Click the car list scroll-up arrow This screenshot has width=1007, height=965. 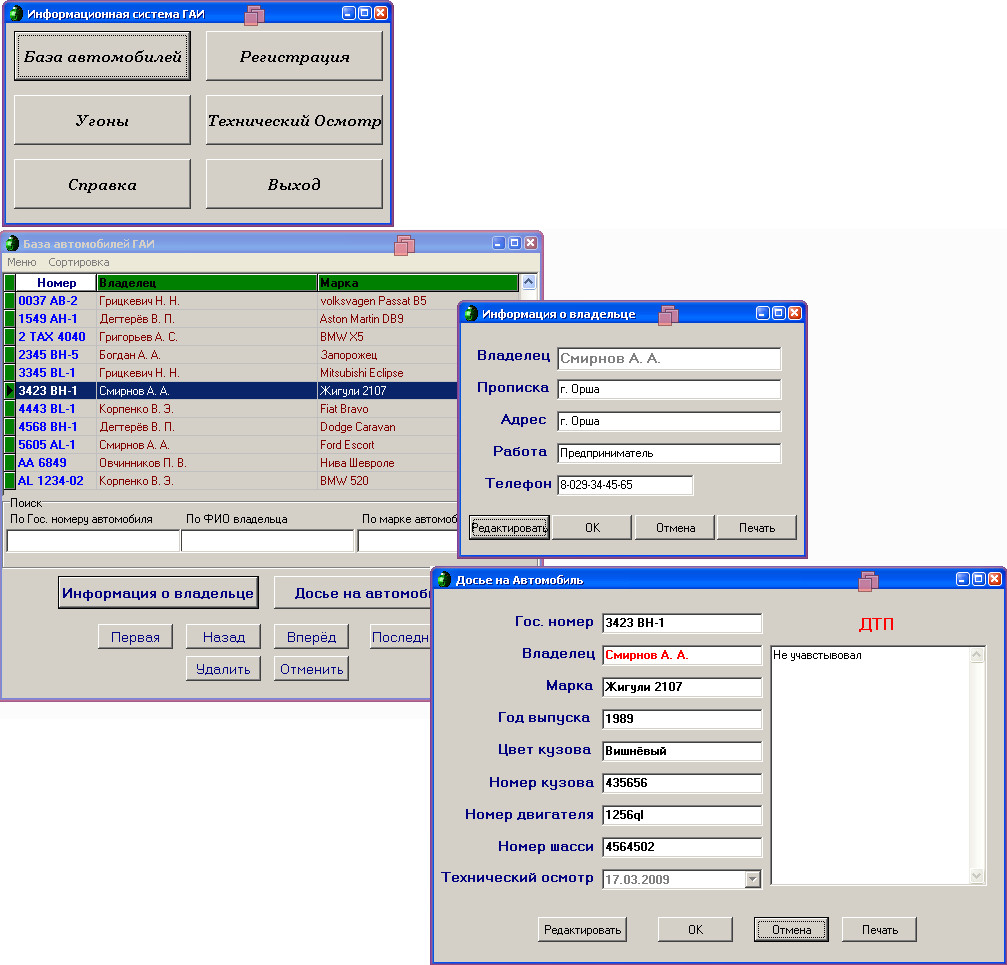click(529, 282)
